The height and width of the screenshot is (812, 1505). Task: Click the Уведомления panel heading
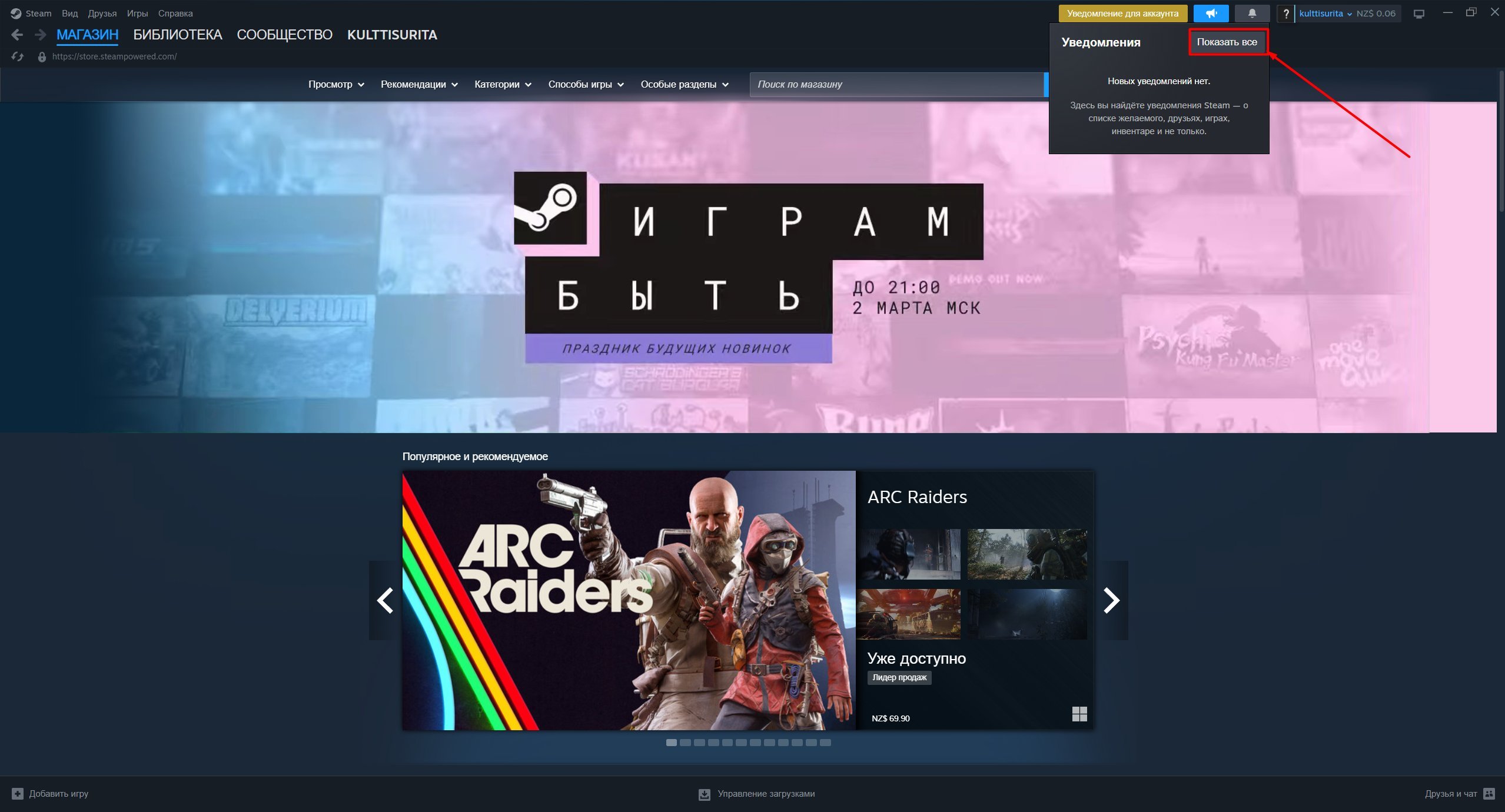coord(1101,42)
